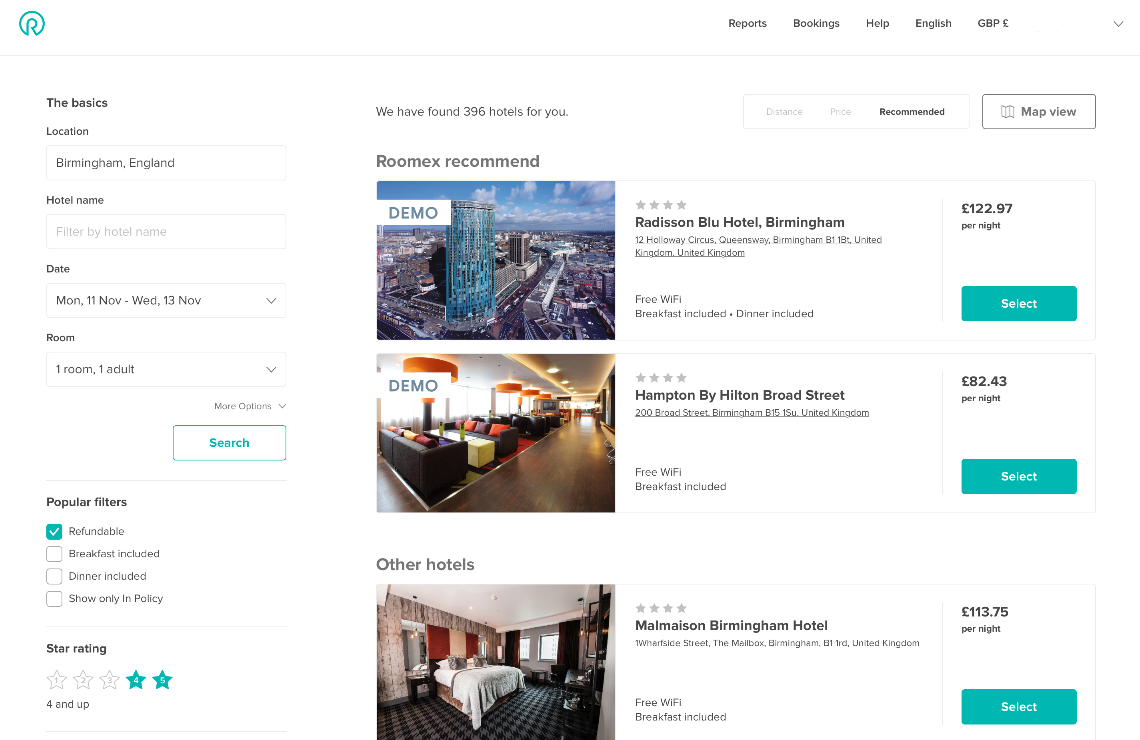The width and height of the screenshot is (1140, 740).
Task: Enable Show only In Policy filter
Action: tap(54, 599)
